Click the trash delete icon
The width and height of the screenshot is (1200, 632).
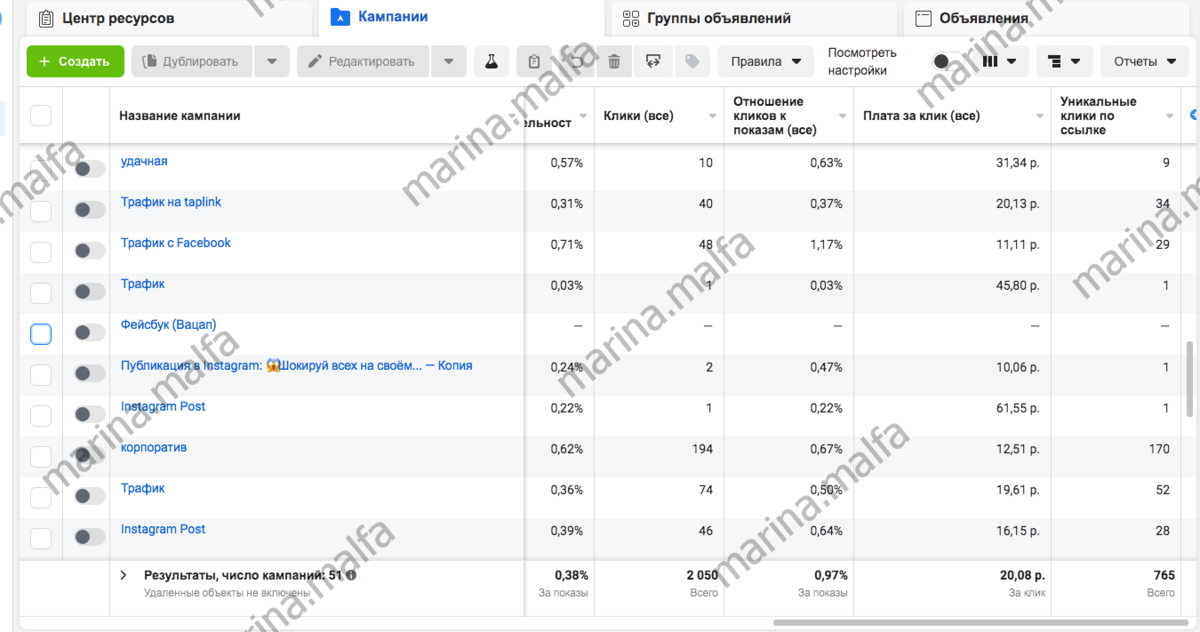pos(614,61)
